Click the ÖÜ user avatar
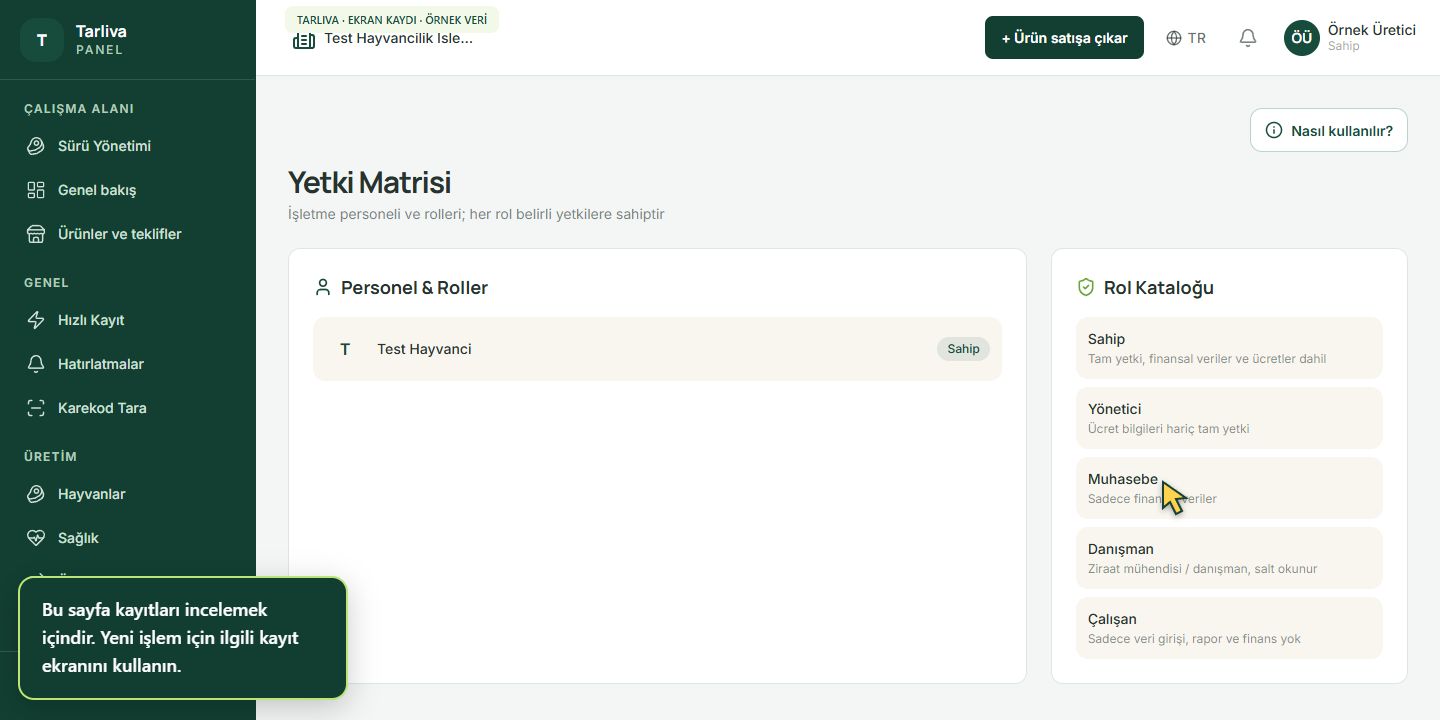Image resolution: width=1440 pixels, height=720 pixels. 1302,38
